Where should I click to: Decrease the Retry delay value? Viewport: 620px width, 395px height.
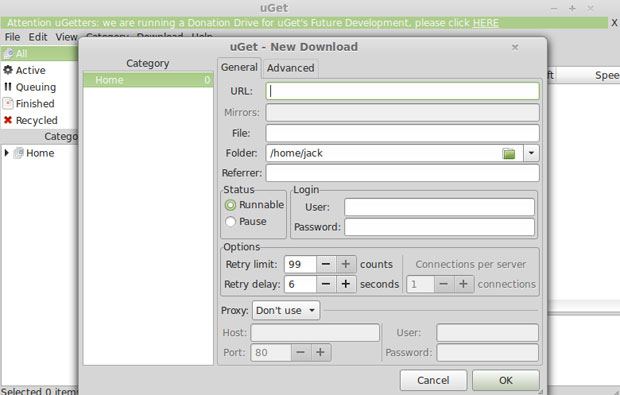pos(326,284)
